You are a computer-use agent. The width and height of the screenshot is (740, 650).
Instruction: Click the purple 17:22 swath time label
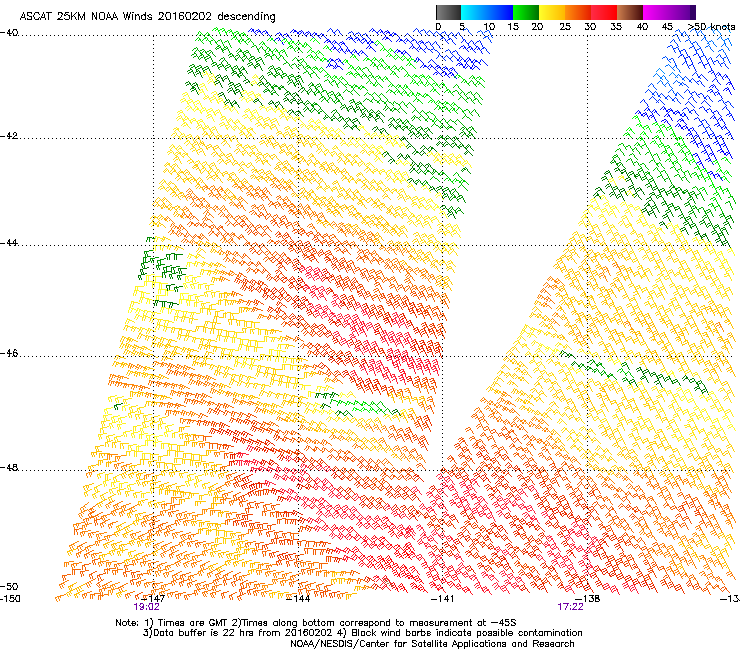(x=570, y=607)
